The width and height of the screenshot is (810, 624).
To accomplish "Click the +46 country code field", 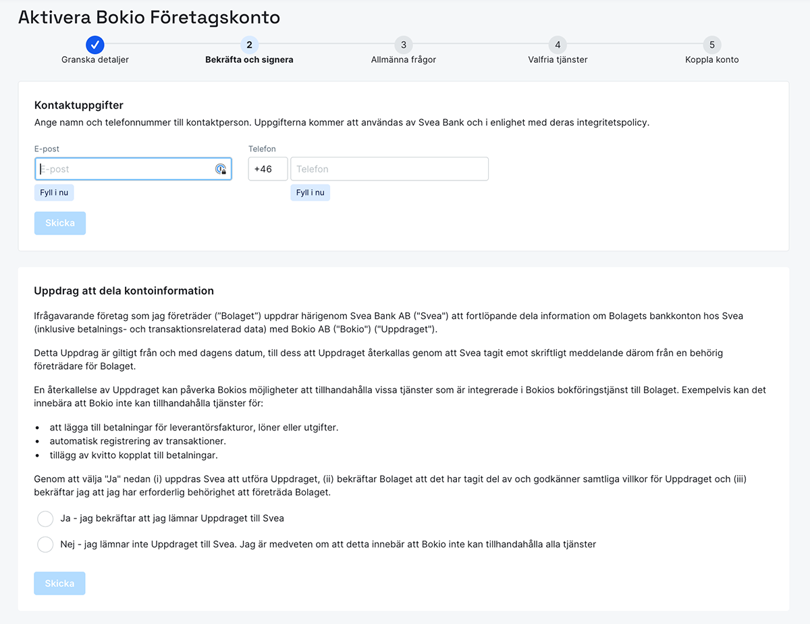I will tap(267, 169).
